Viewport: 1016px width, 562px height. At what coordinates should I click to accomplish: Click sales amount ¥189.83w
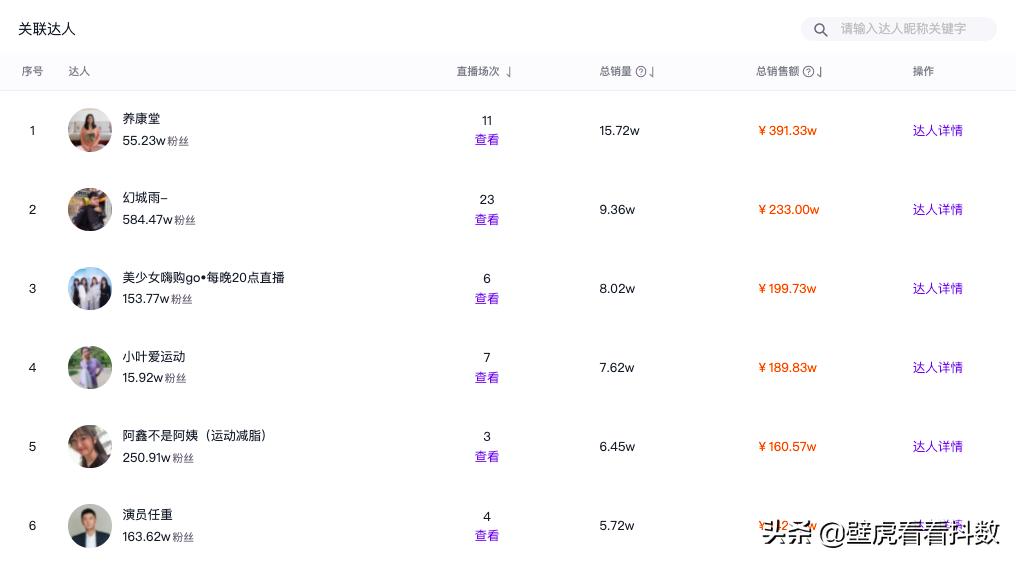[787, 368]
